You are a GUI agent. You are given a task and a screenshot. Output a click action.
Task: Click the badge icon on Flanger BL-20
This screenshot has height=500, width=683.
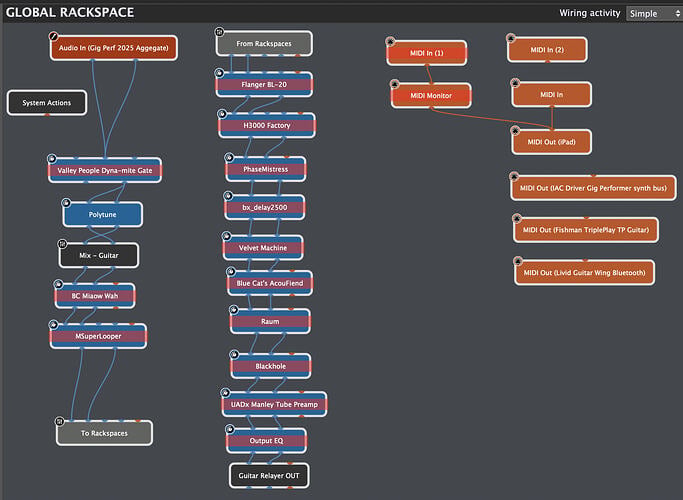(219, 73)
